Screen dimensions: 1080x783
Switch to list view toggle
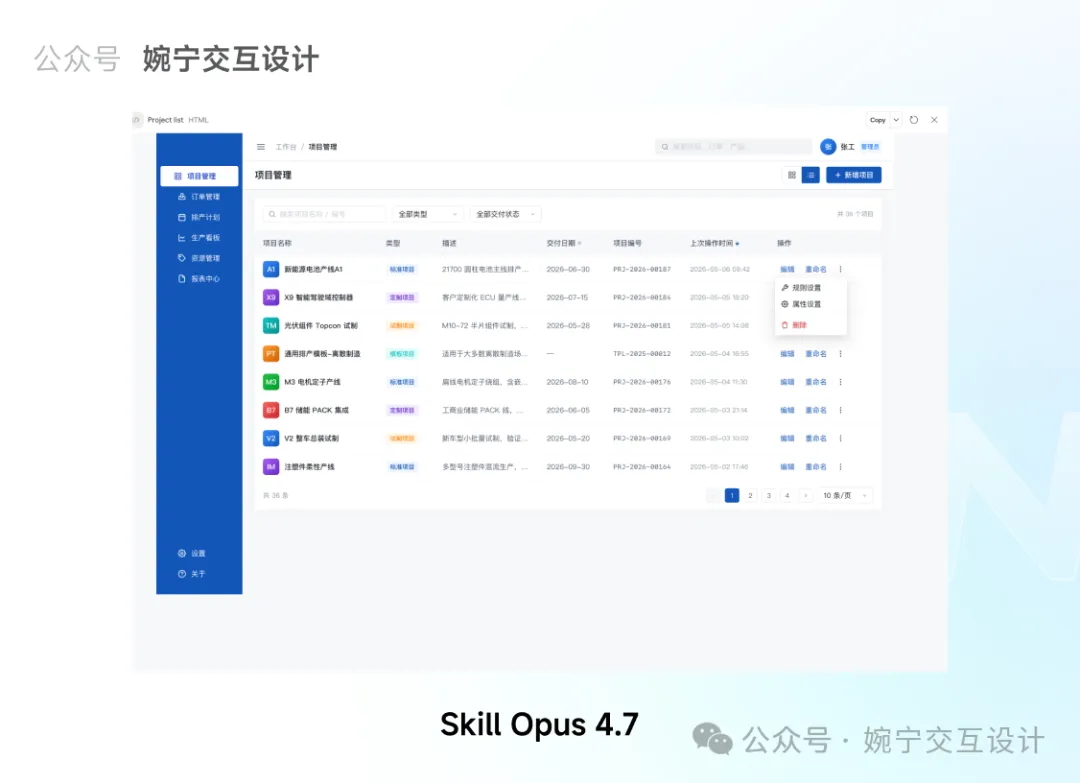pos(811,176)
